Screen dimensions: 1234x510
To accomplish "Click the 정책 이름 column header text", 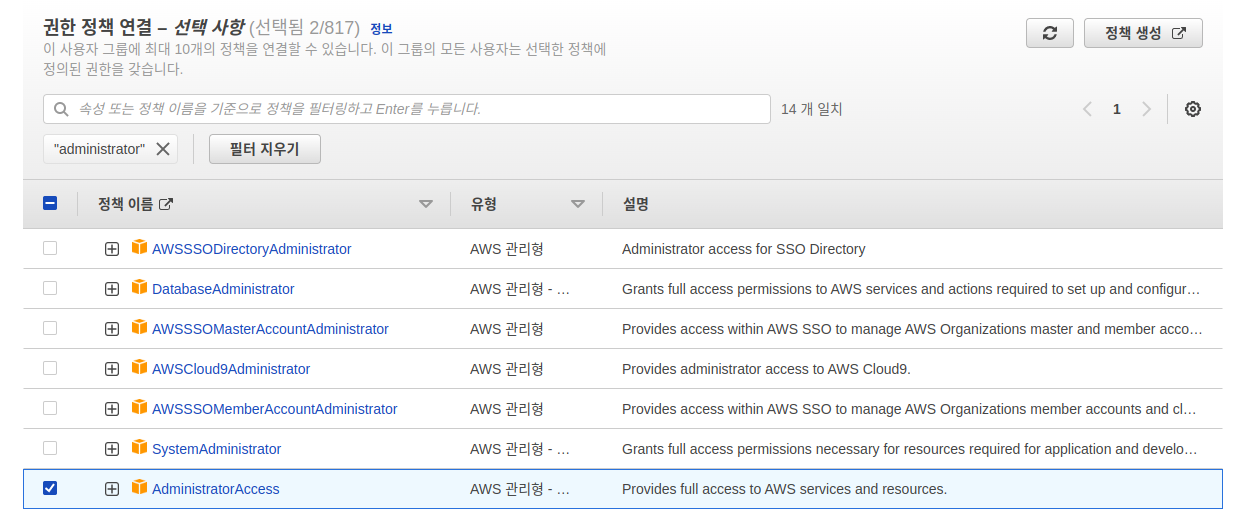I will pyautogui.click(x=125, y=204).
